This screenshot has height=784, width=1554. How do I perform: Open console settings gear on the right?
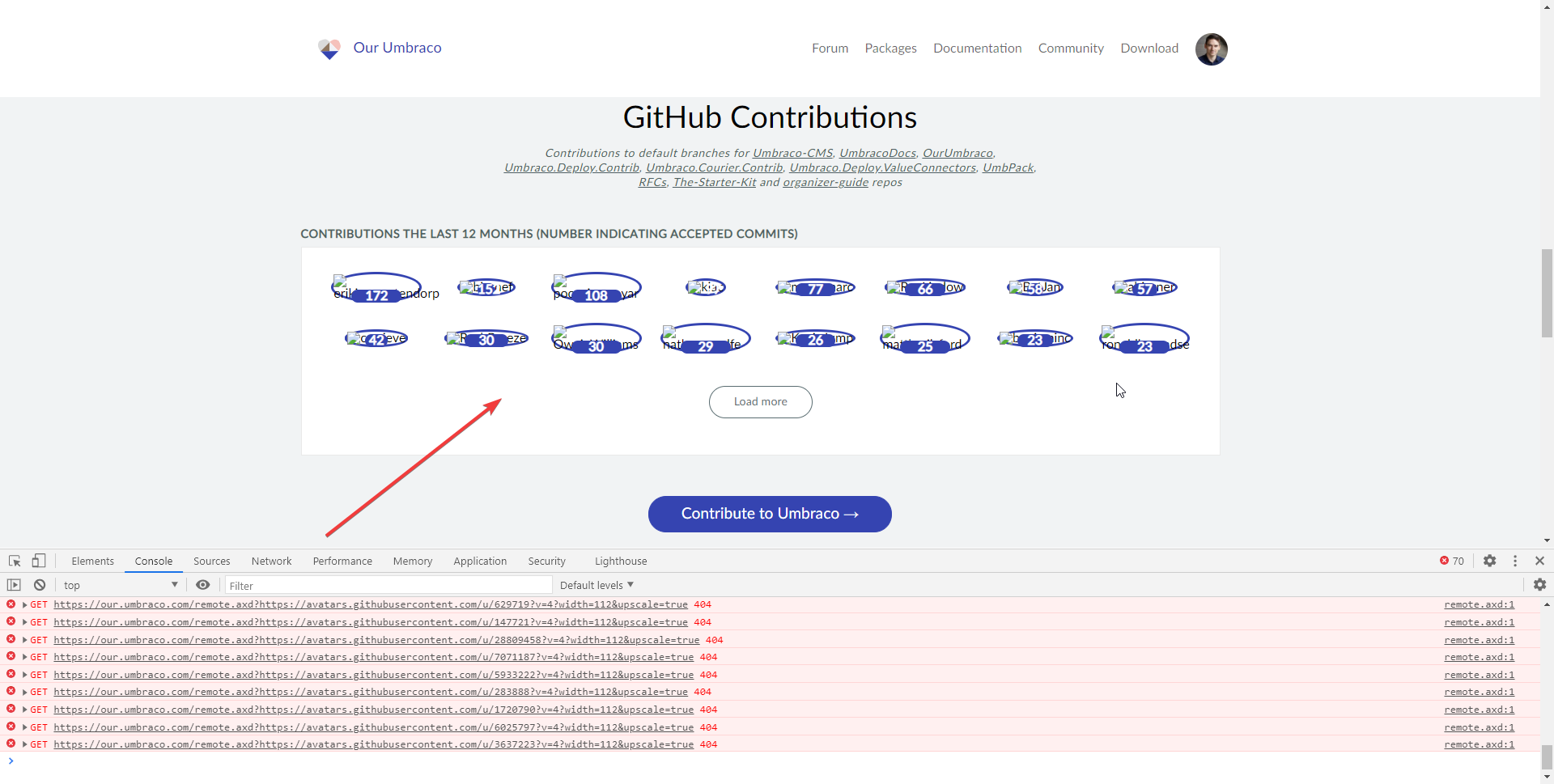1540,584
